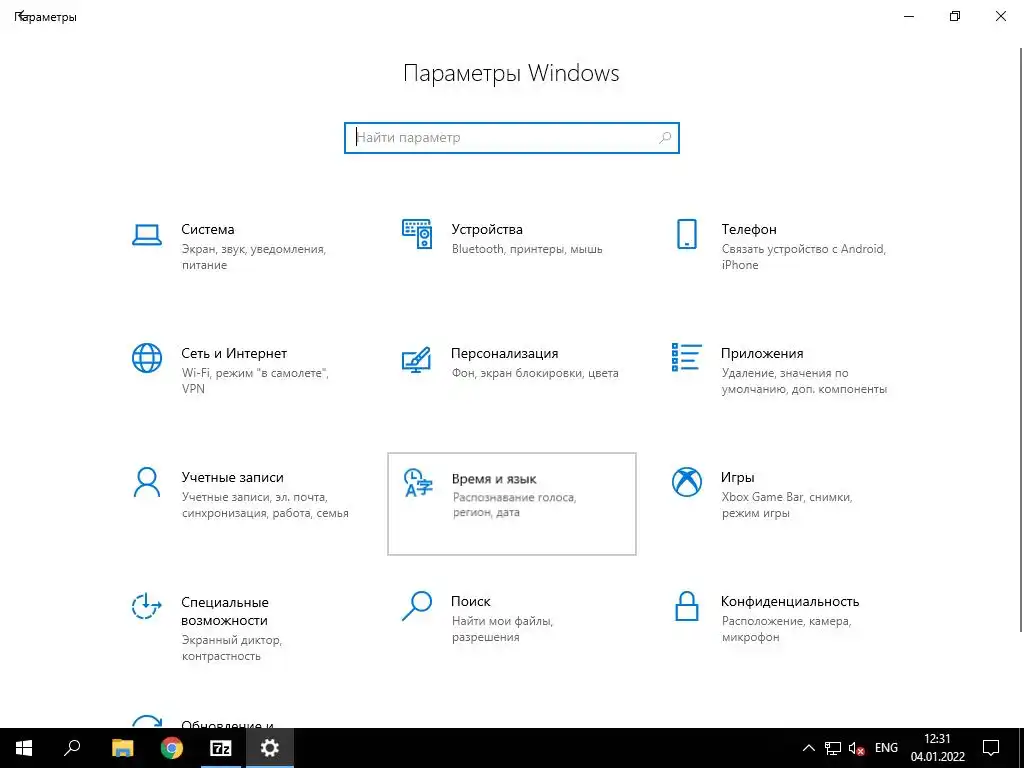Viewport: 1024px width, 768px height.
Task: Open the Специальные возможности icon
Action: coord(146,606)
